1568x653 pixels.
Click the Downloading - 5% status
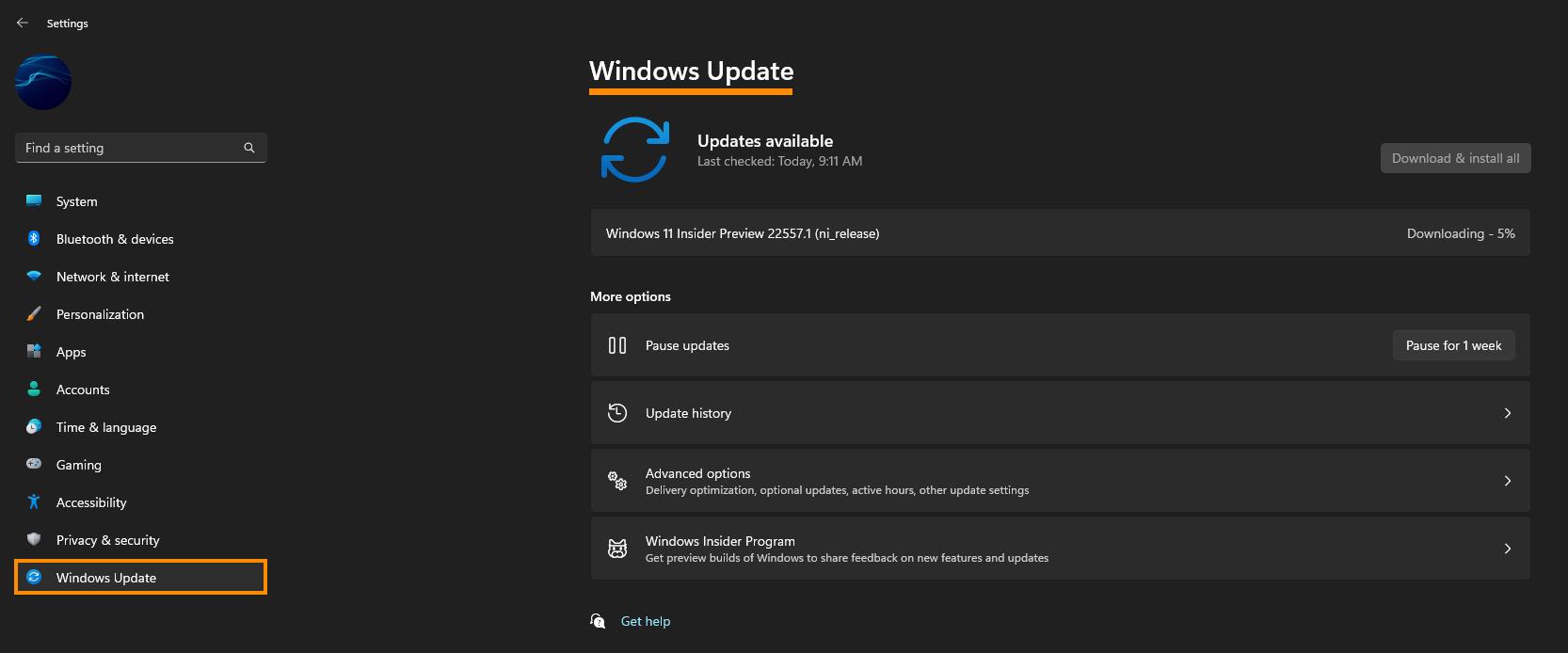(1461, 233)
